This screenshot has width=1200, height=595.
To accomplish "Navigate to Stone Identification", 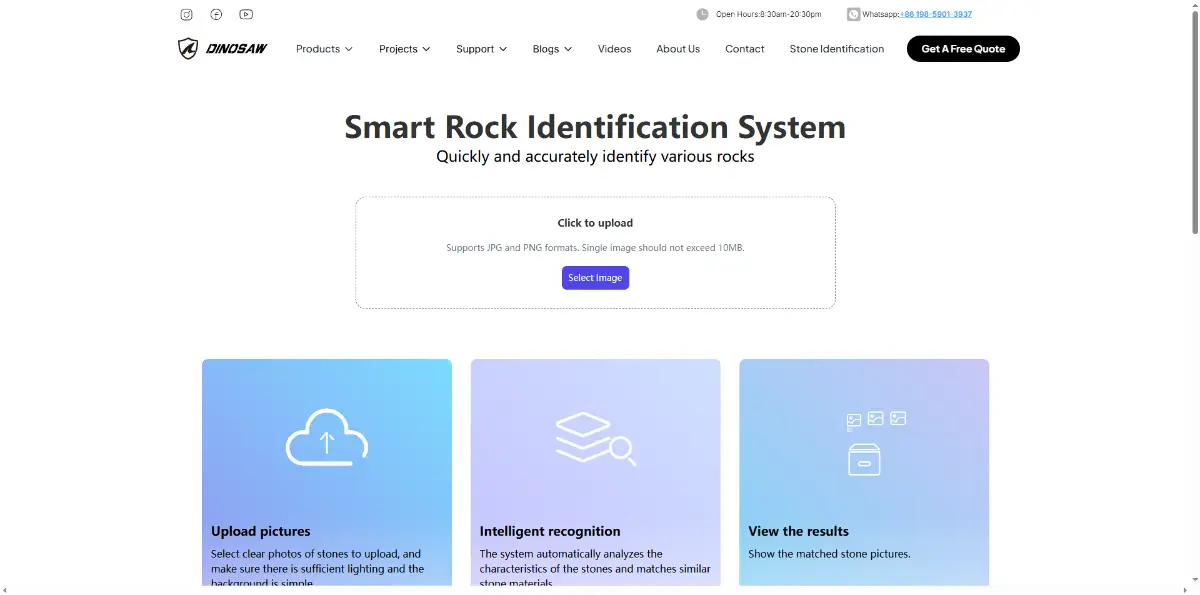I will click(x=836, y=49).
